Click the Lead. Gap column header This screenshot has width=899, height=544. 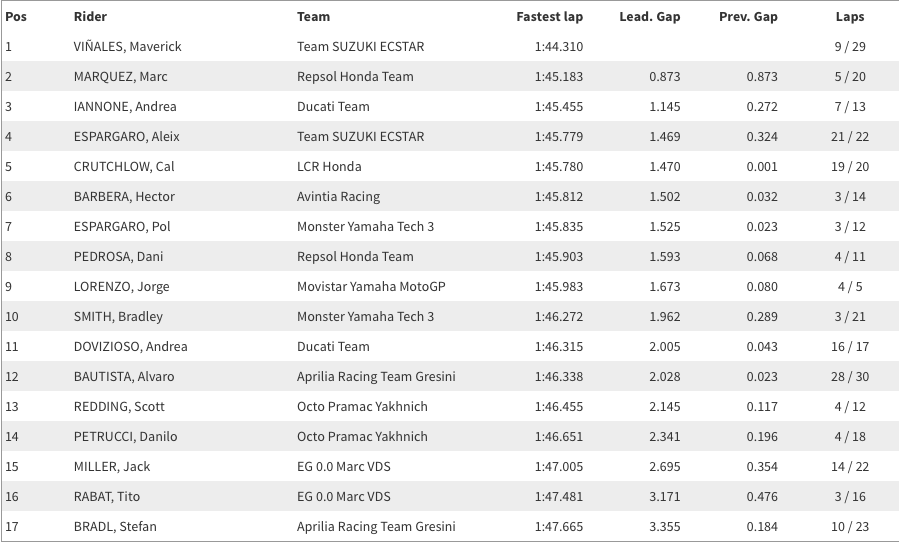[650, 17]
